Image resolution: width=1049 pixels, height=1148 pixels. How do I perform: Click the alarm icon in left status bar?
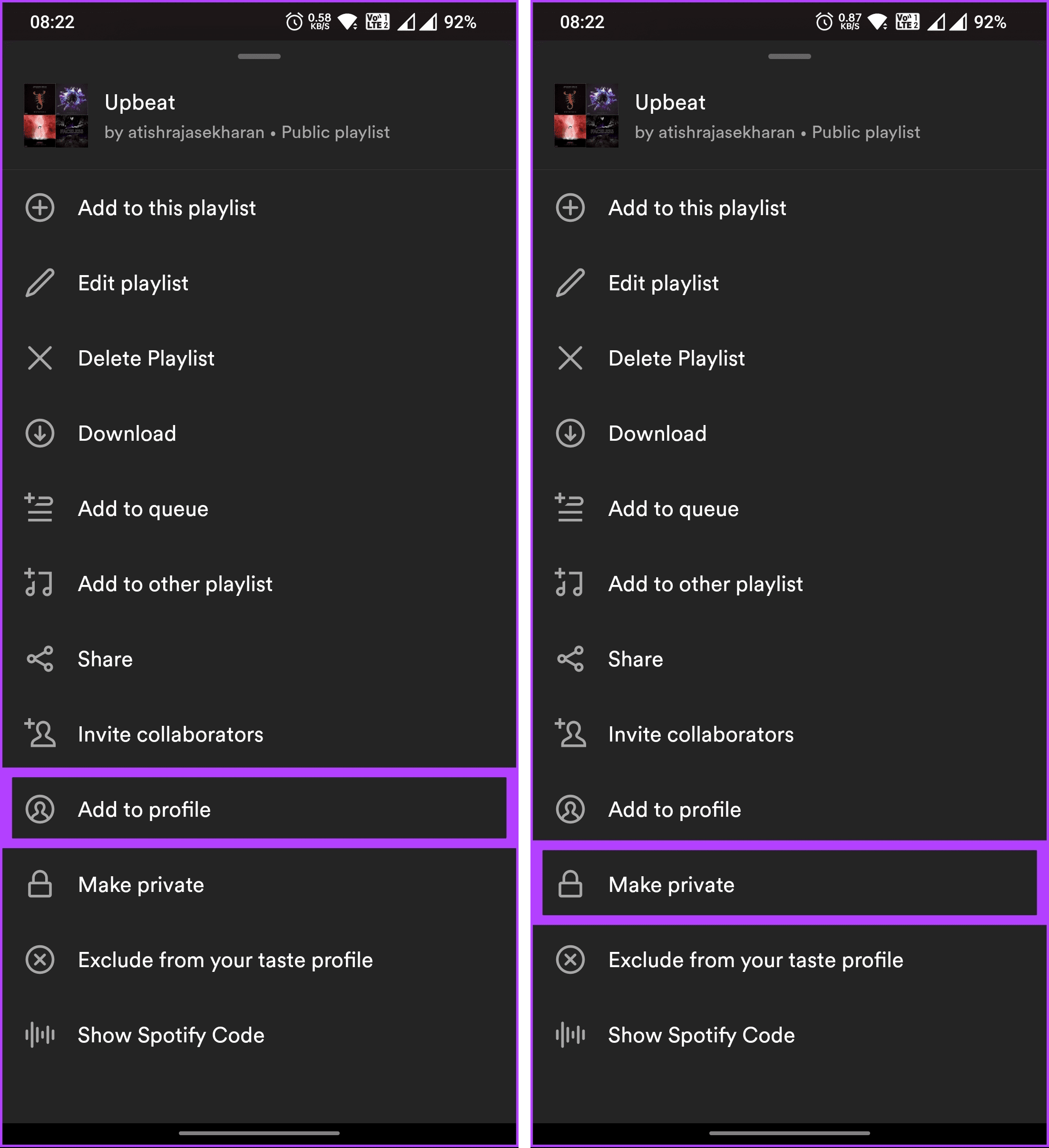(294, 22)
